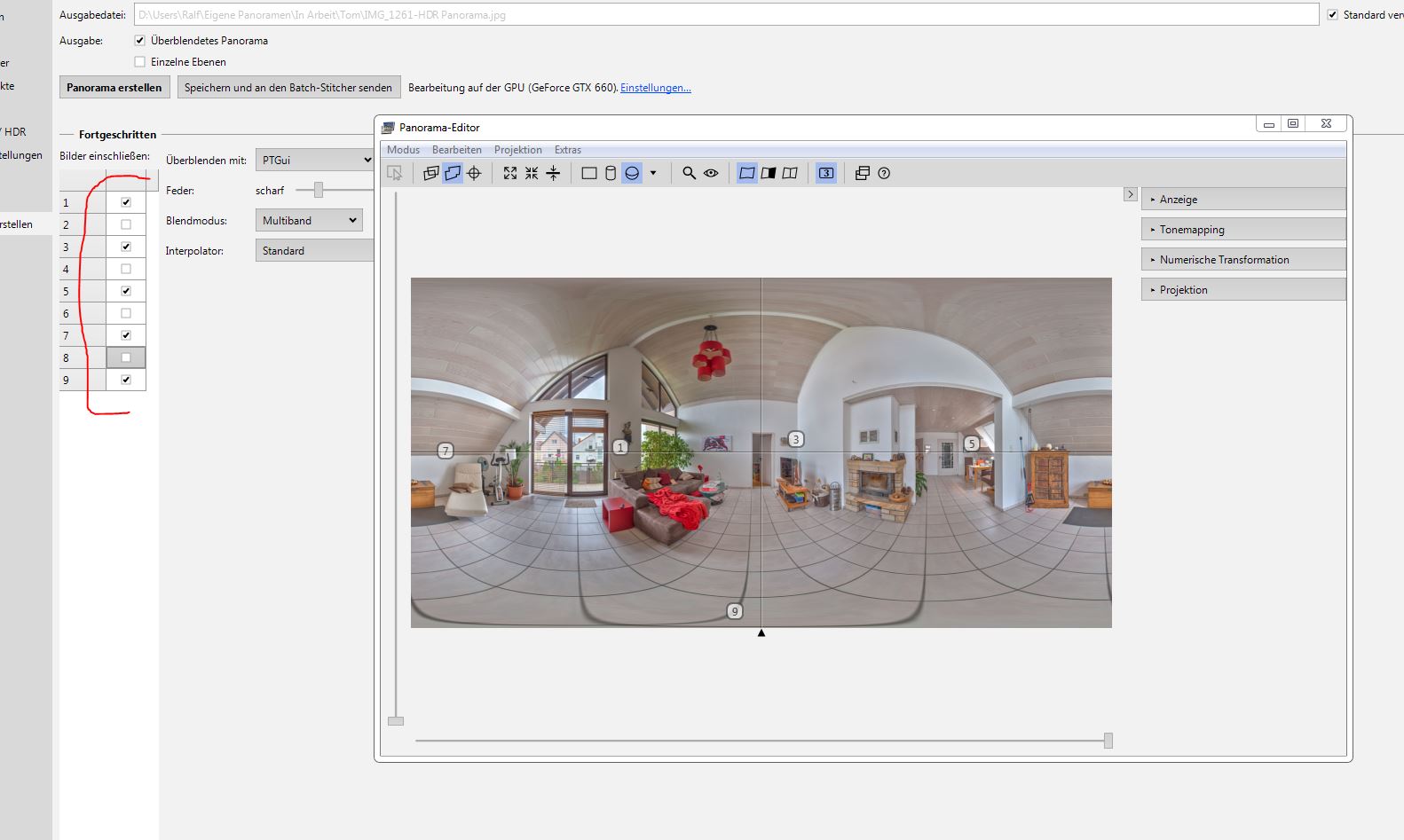
Task: Enable the Einzelne Ebenen checkbox
Action: (x=139, y=62)
